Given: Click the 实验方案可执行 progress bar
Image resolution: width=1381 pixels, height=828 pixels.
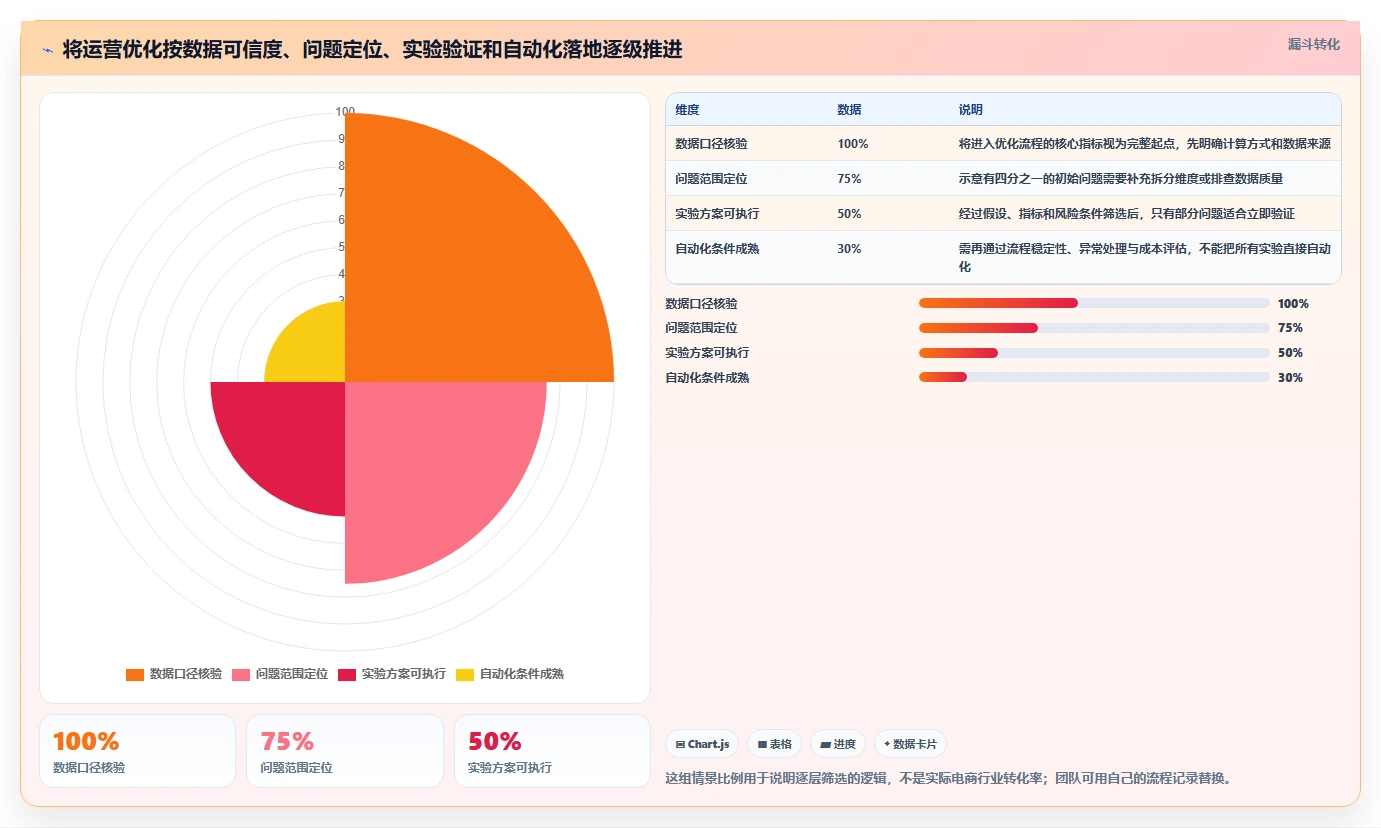Looking at the screenshot, I should [1094, 352].
